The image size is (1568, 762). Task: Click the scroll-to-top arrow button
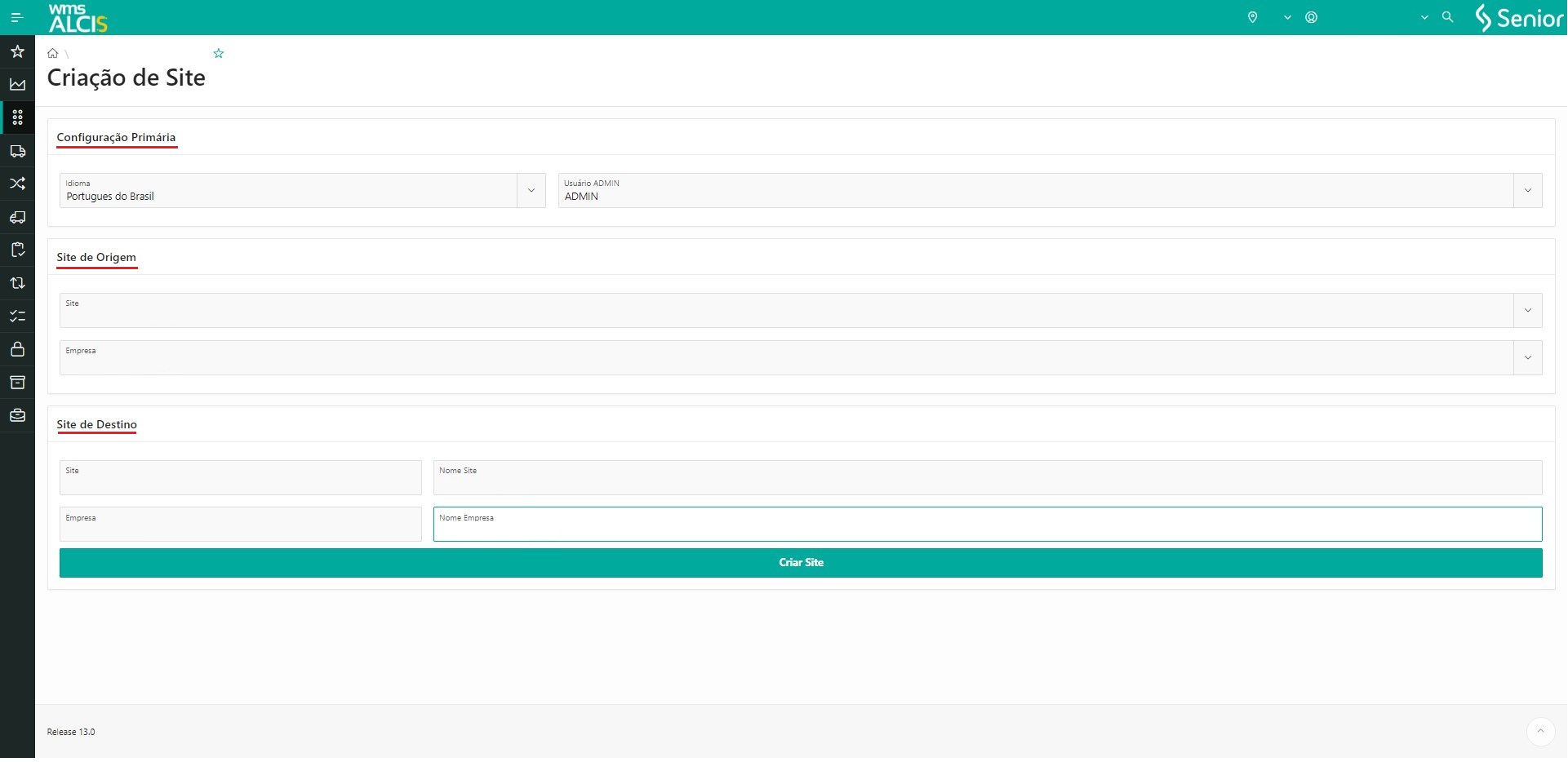pos(1541,732)
